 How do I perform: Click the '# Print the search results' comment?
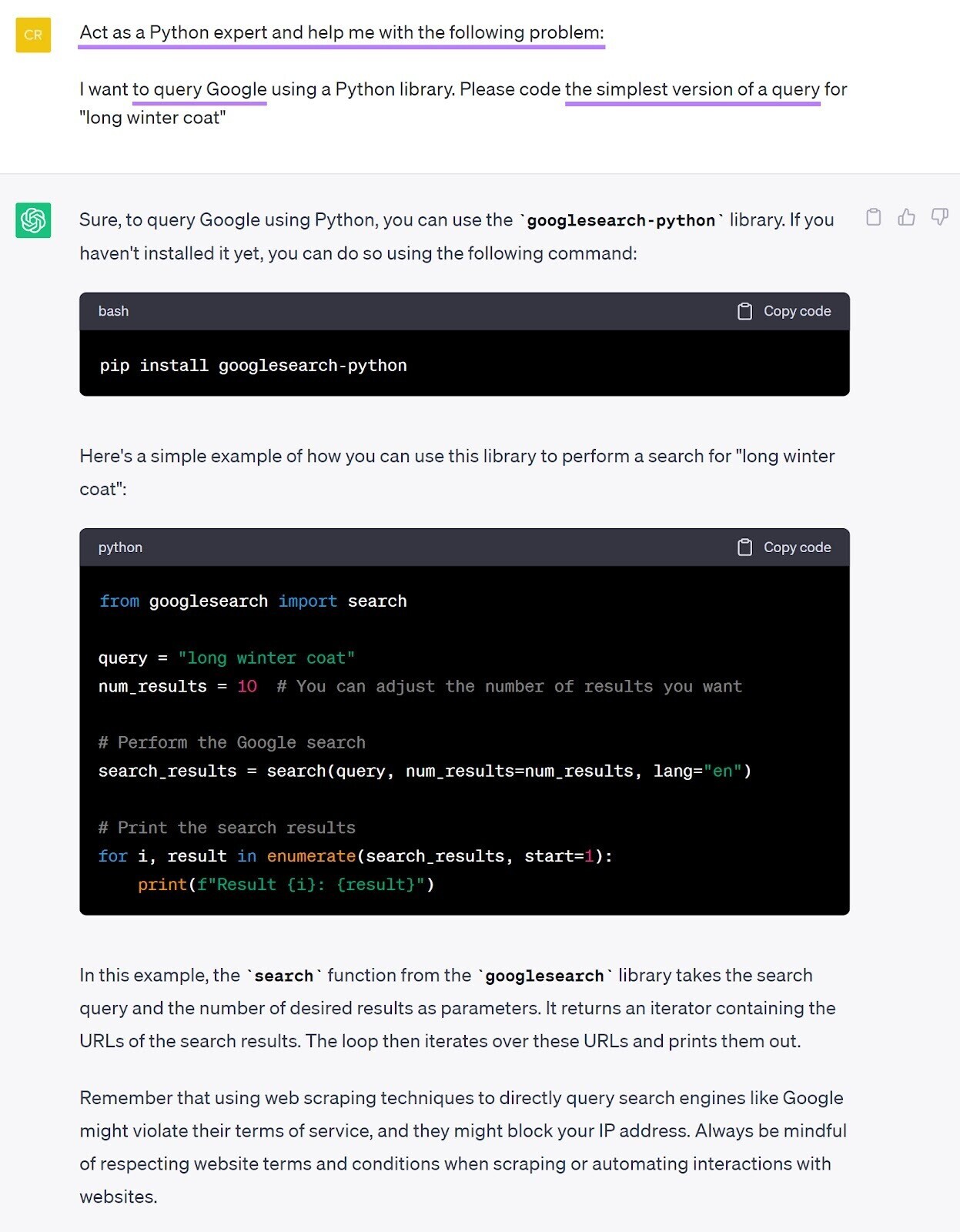coord(227,829)
